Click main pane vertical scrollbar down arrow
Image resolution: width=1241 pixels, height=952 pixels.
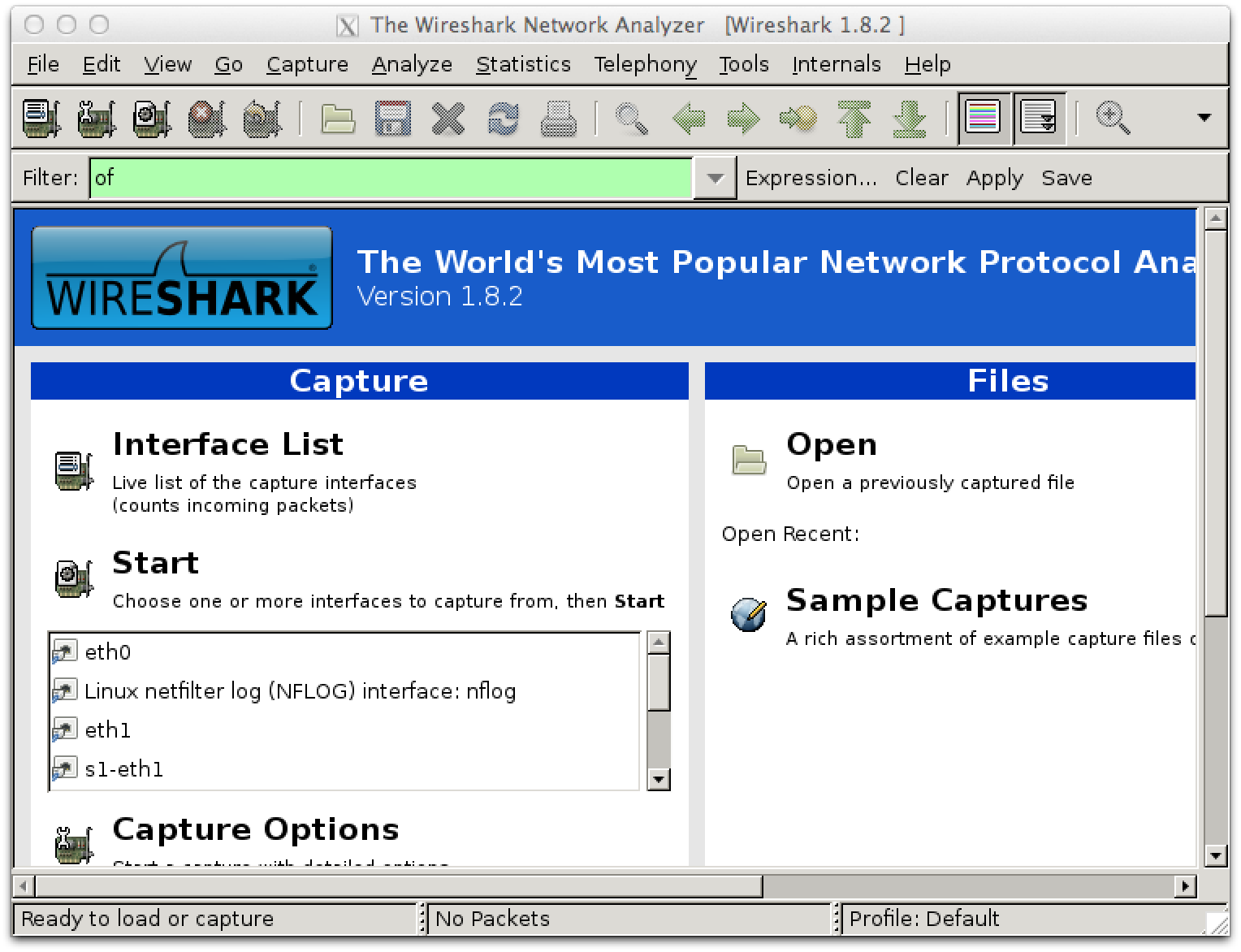pos(1216,855)
